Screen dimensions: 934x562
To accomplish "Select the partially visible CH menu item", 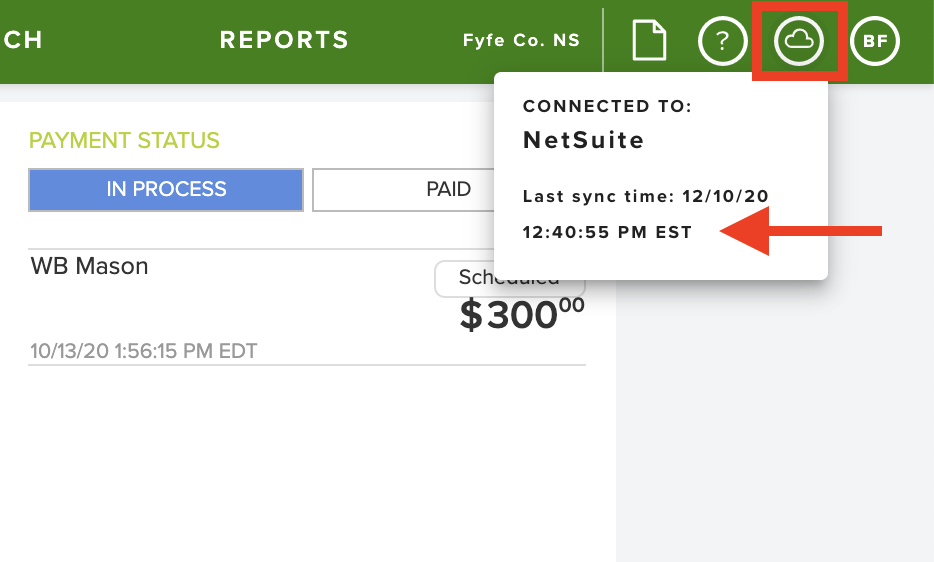I will (22, 40).
